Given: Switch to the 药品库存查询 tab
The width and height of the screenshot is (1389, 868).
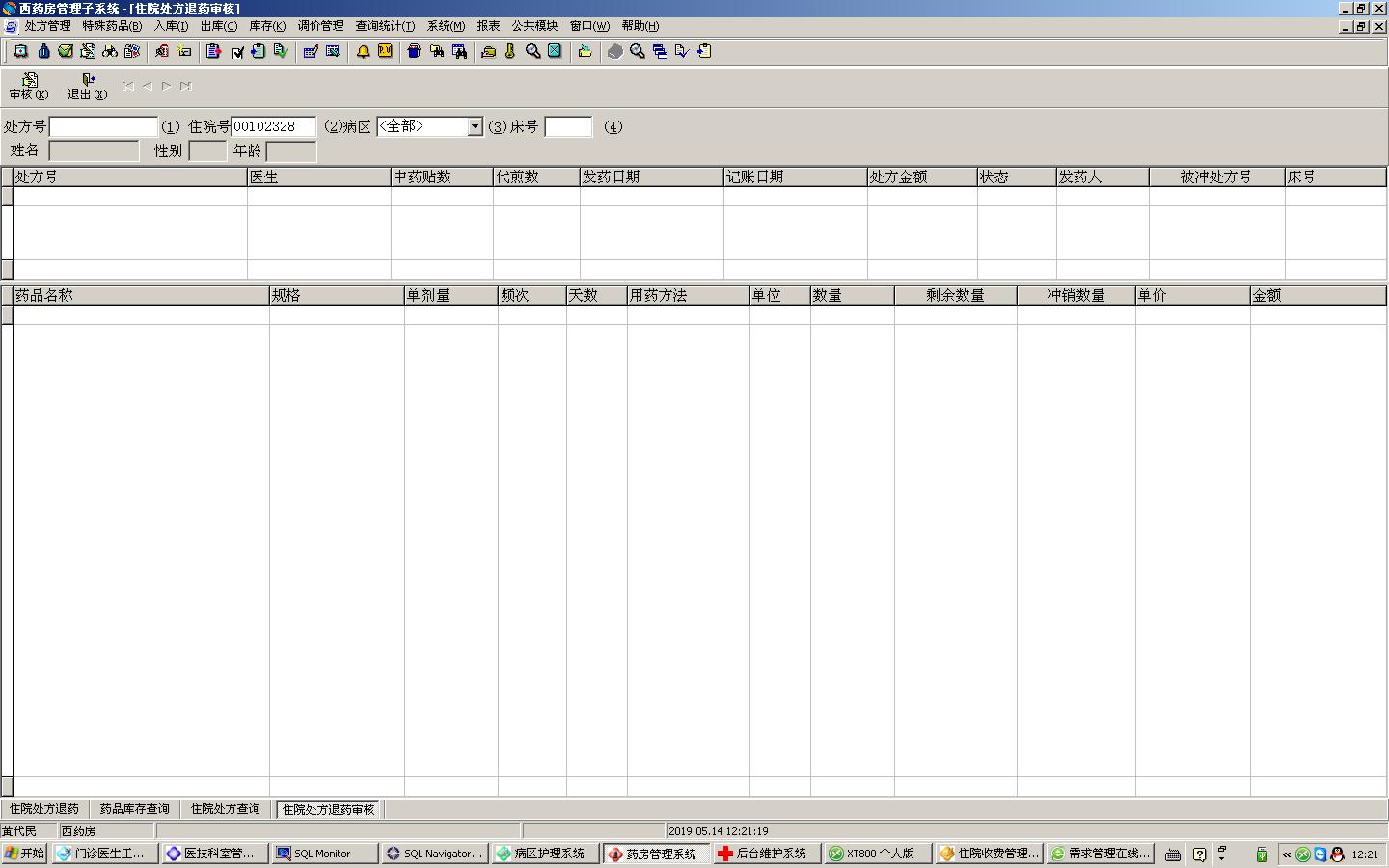Looking at the screenshot, I should [134, 809].
